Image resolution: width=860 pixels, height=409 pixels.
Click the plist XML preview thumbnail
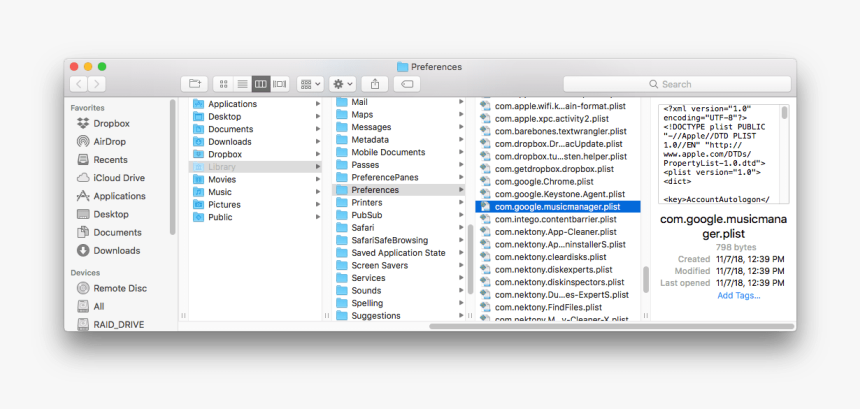(724, 154)
